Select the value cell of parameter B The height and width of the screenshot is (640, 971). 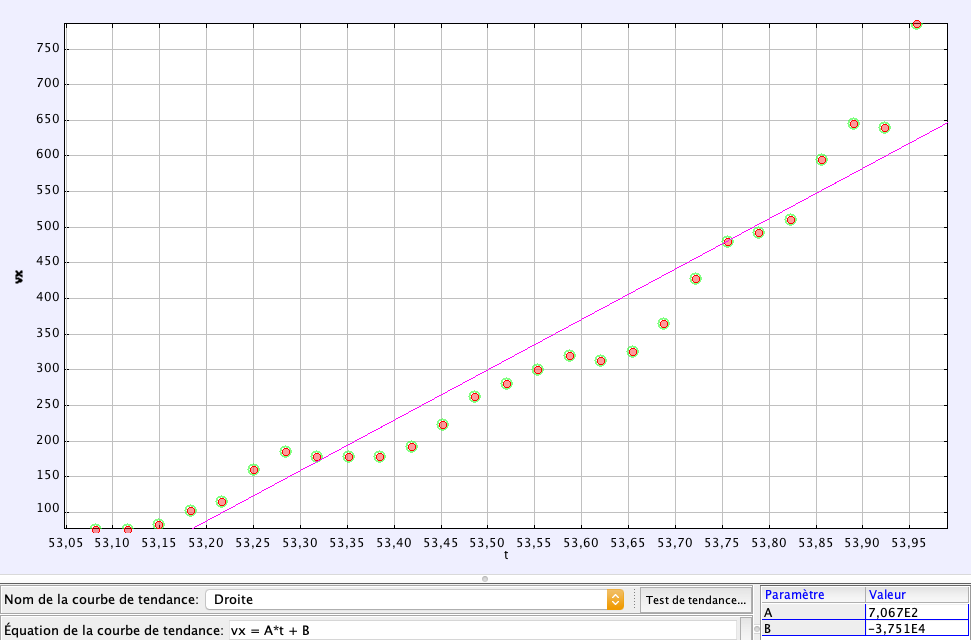coord(916,630)
